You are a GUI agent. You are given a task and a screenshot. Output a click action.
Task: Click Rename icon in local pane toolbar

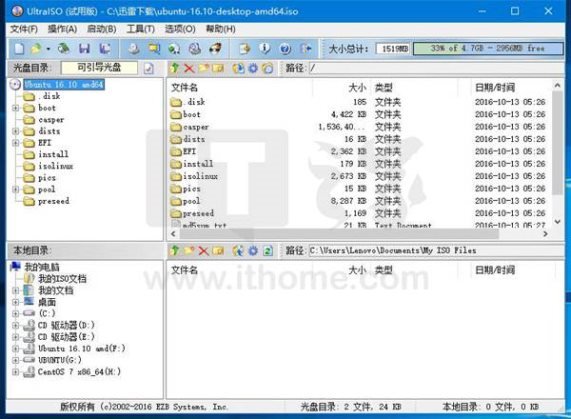[218, 250]
